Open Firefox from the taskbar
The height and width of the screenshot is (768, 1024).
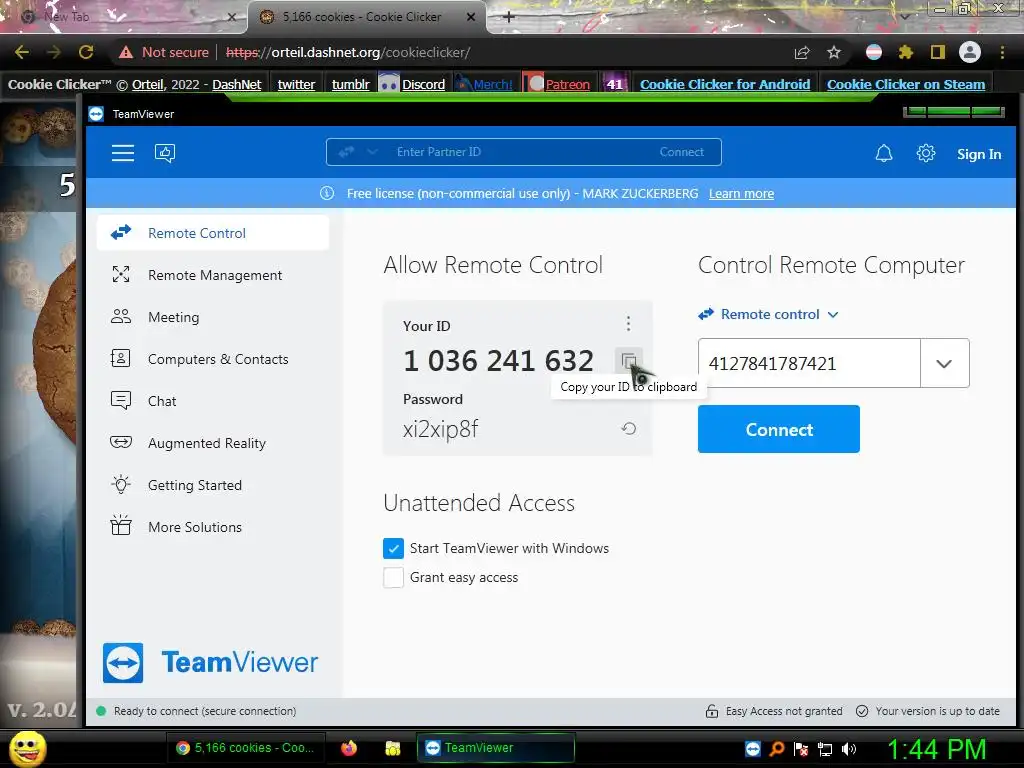pos(349,748)
